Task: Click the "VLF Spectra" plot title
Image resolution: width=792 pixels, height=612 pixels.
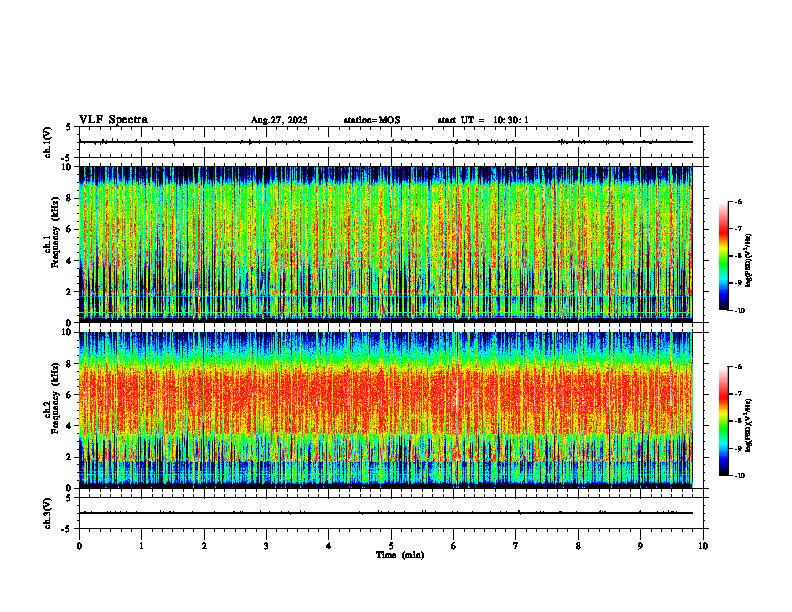Action: [x=113, y=120]
